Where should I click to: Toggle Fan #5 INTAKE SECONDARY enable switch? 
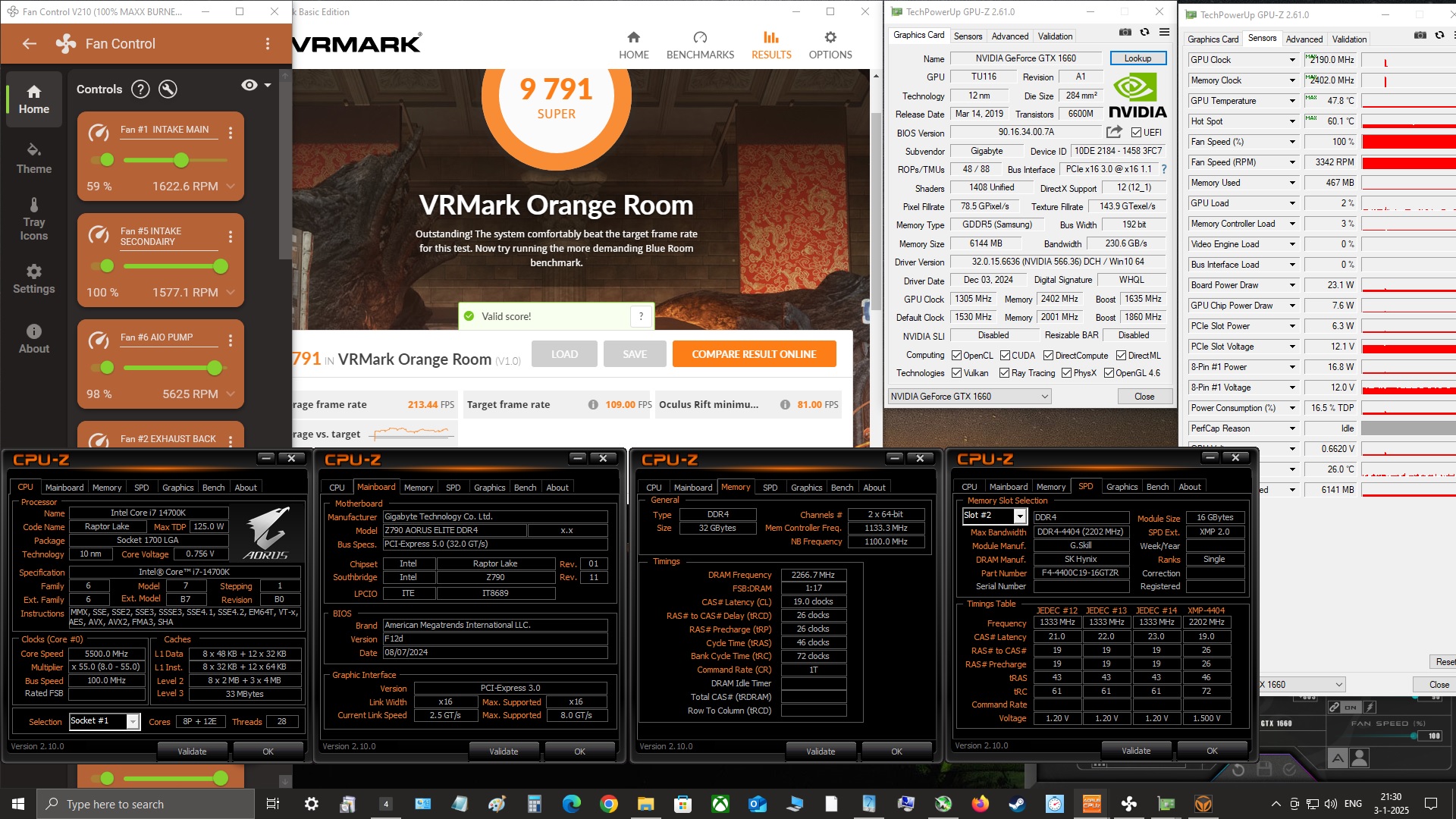(x=103, y=265)
